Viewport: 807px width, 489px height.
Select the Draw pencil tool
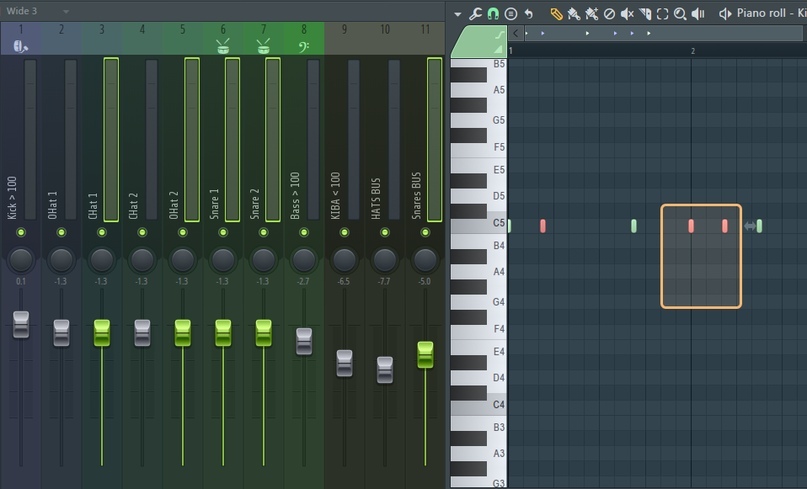click(556, 14)
